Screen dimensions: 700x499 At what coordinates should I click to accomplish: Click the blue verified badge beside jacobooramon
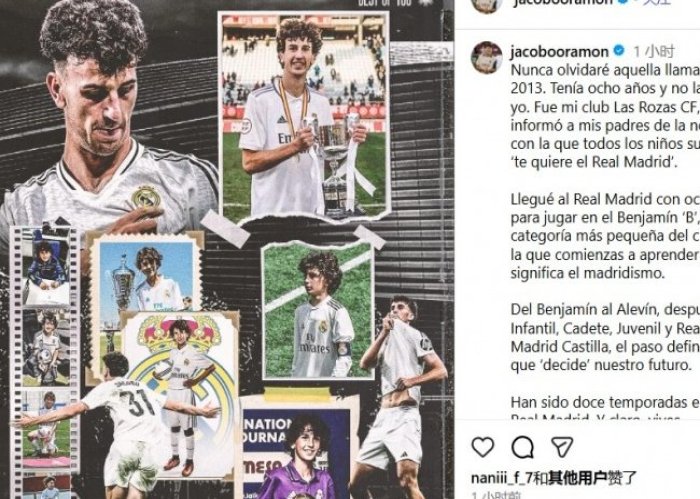pyautogui.click(x=619, y=51)
